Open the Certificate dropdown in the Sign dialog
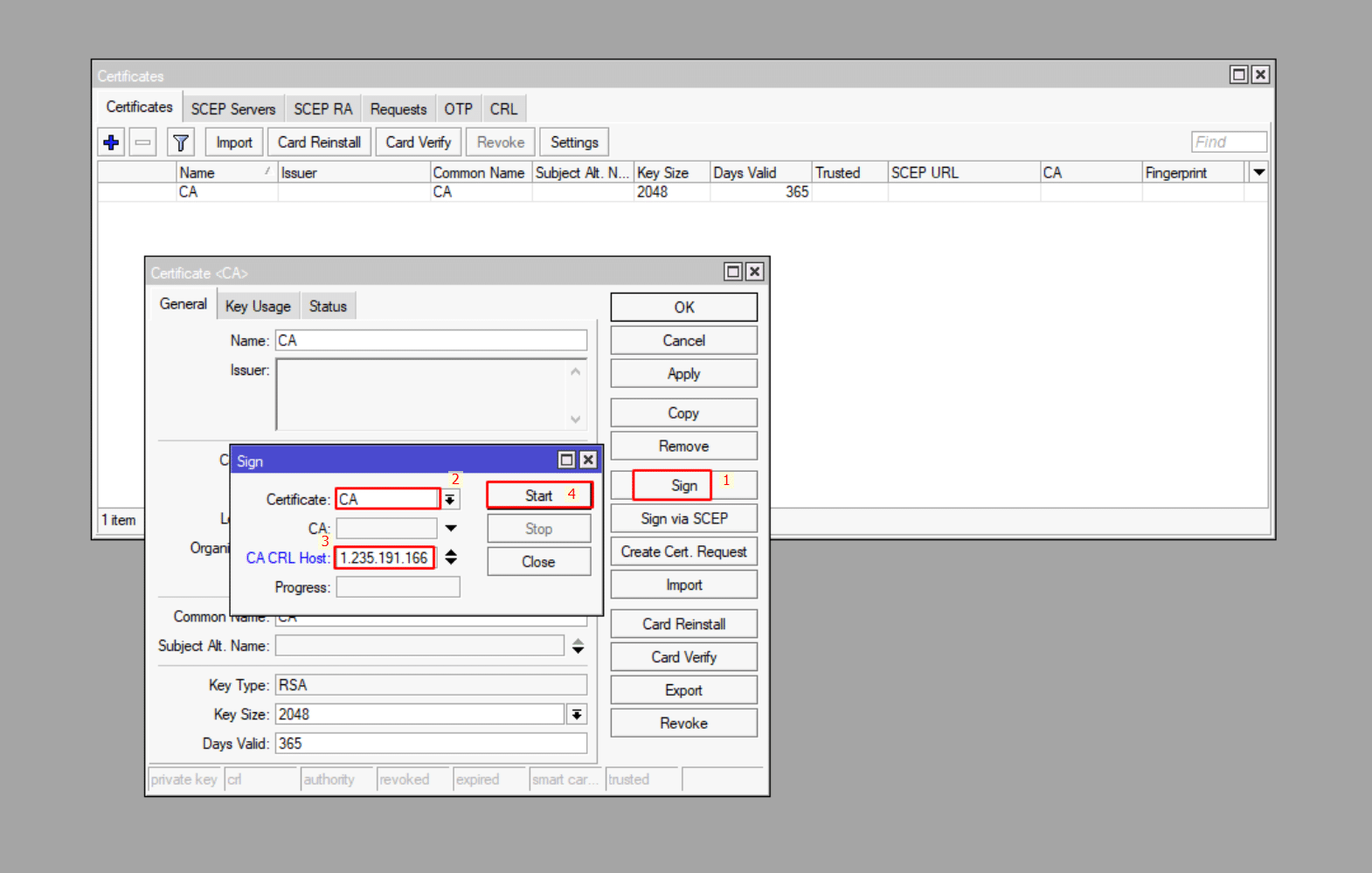This screenshot has height=873, width=1372. [450, 499]
